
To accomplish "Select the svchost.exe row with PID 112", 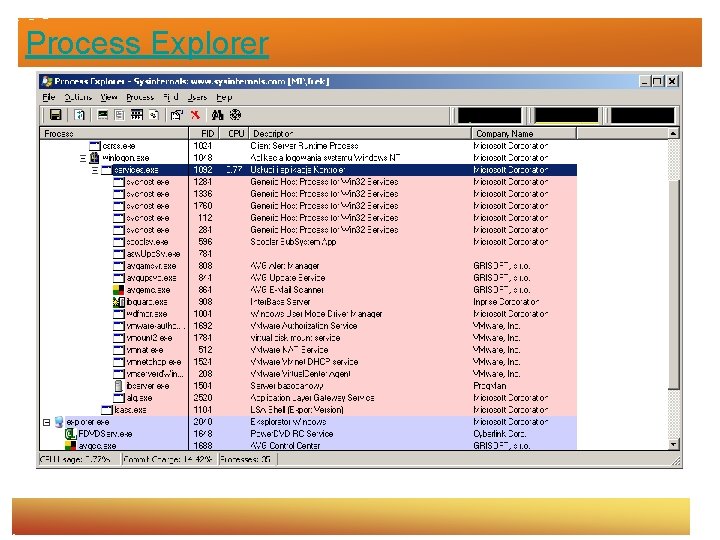I will pyautogui.click(x=308, y=218).
